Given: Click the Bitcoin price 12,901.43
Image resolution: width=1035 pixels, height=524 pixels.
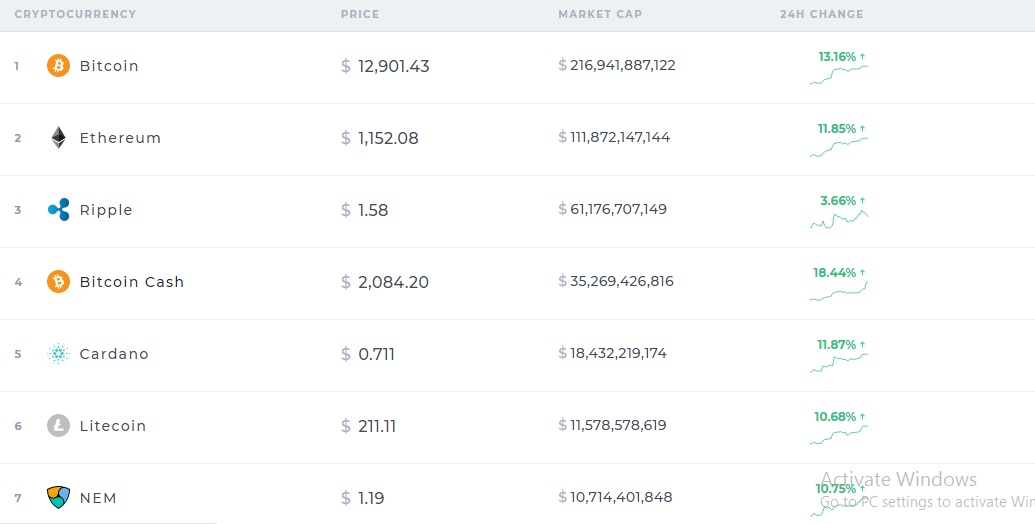Looking at the screenshot, I should point(393,66).
